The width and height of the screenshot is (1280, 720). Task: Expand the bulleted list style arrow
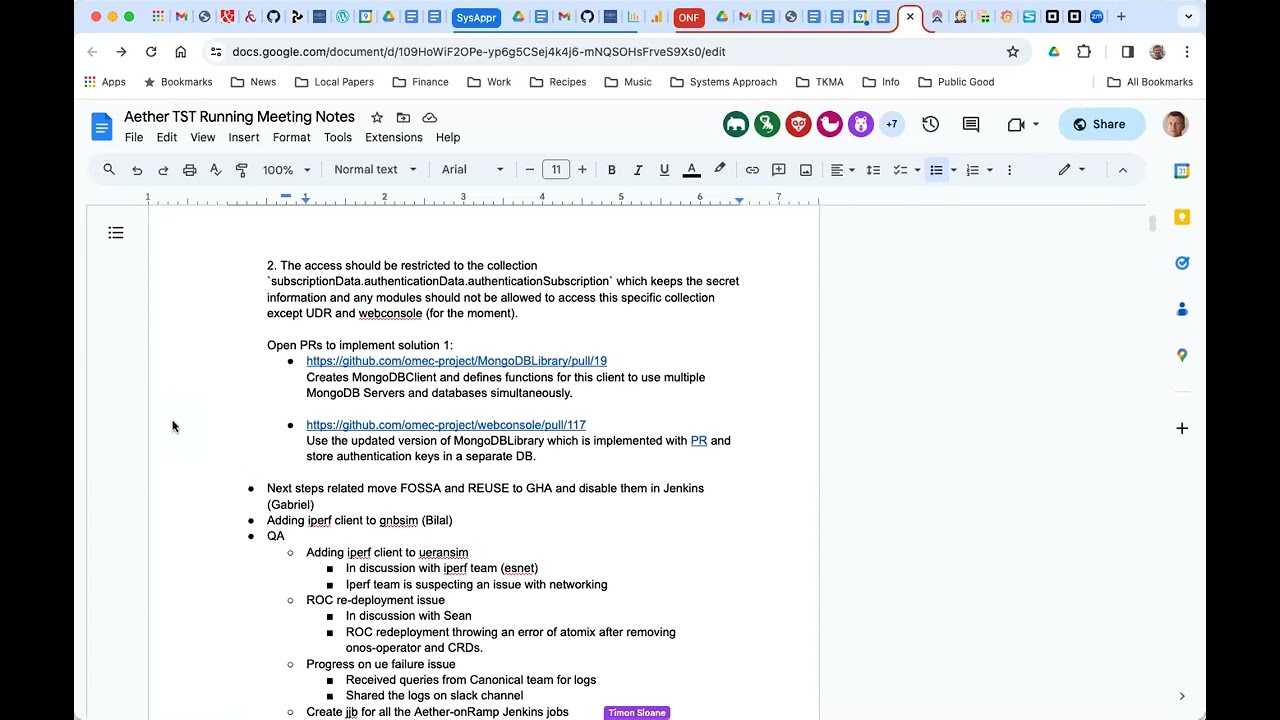tap(953, 170)
